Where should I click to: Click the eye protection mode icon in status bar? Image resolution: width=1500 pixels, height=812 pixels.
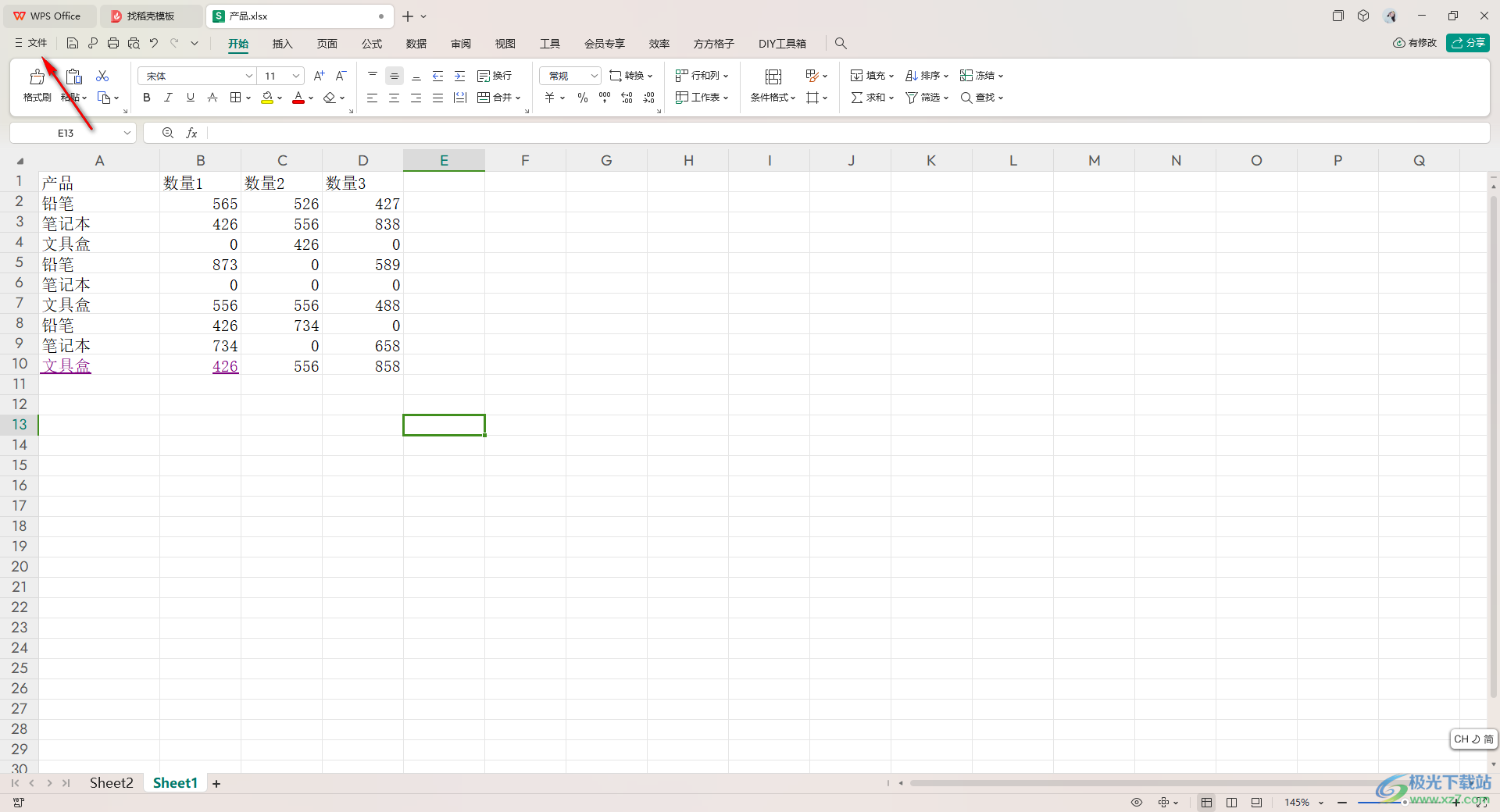point(1137,803)
